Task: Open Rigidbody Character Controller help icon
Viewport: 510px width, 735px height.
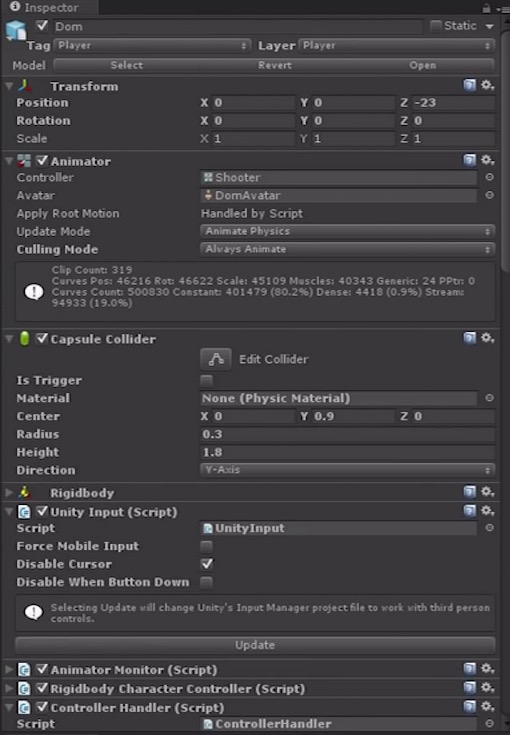Action: click(470, 688)
